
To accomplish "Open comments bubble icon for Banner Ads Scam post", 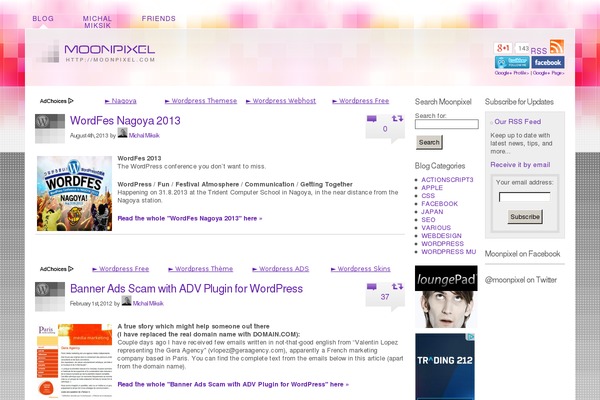I will pyautogui.click(x=372, y=287).
